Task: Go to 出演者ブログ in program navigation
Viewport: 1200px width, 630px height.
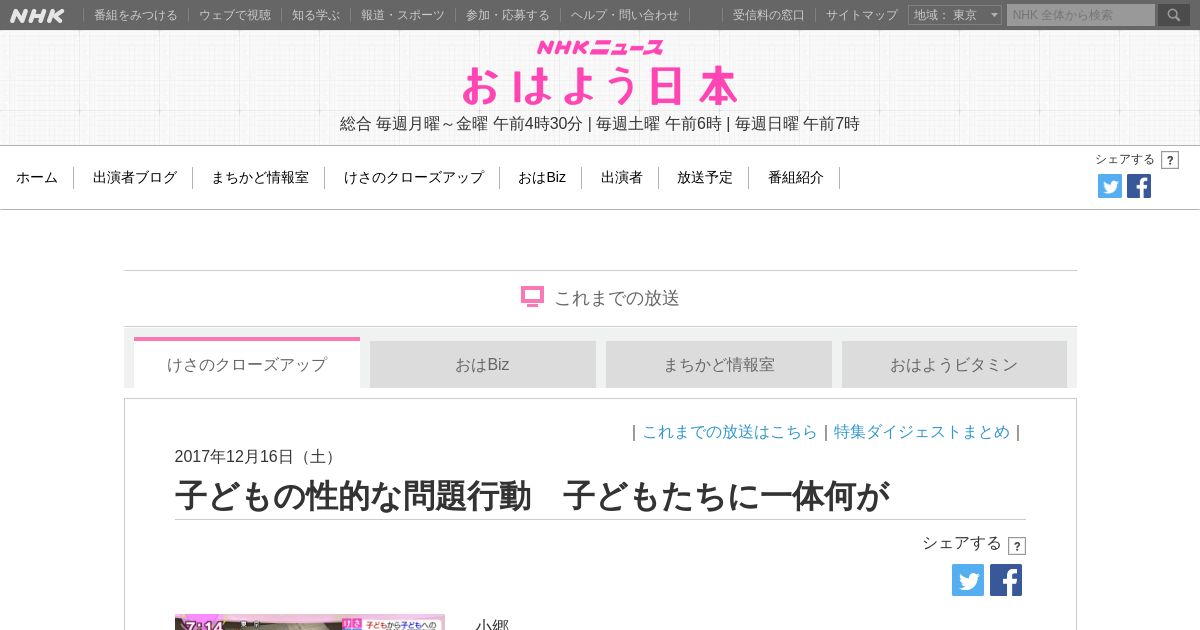Action: pos(135,177)
